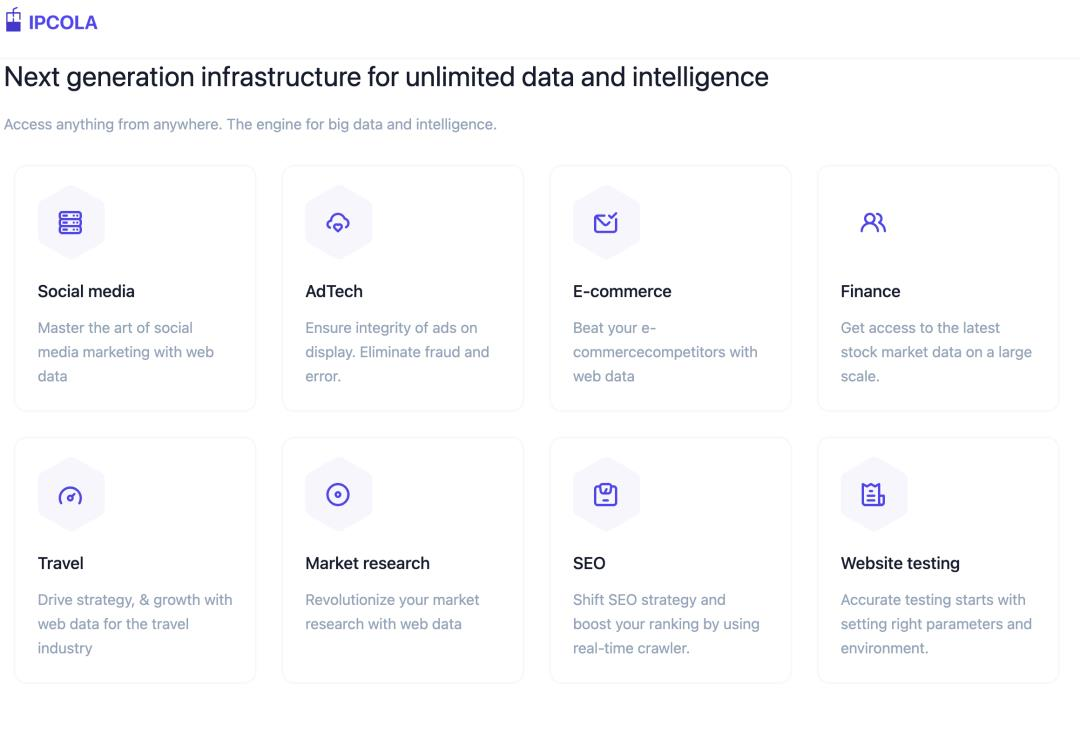
Task: Click the Travel gauge icon
Action: click(x=70, y=495)
